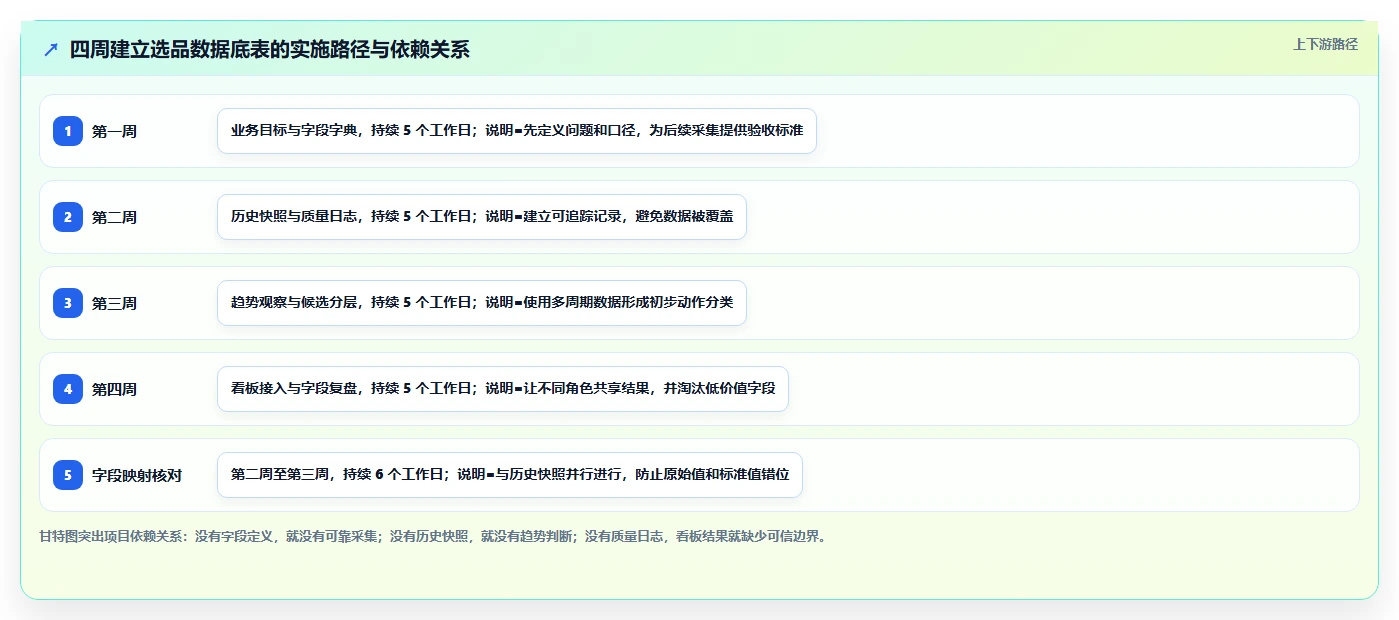Viewport: 1399px width, 620px height.
Task: Open the 看板接入与字段复盘 description box
Action: (503, 389)
